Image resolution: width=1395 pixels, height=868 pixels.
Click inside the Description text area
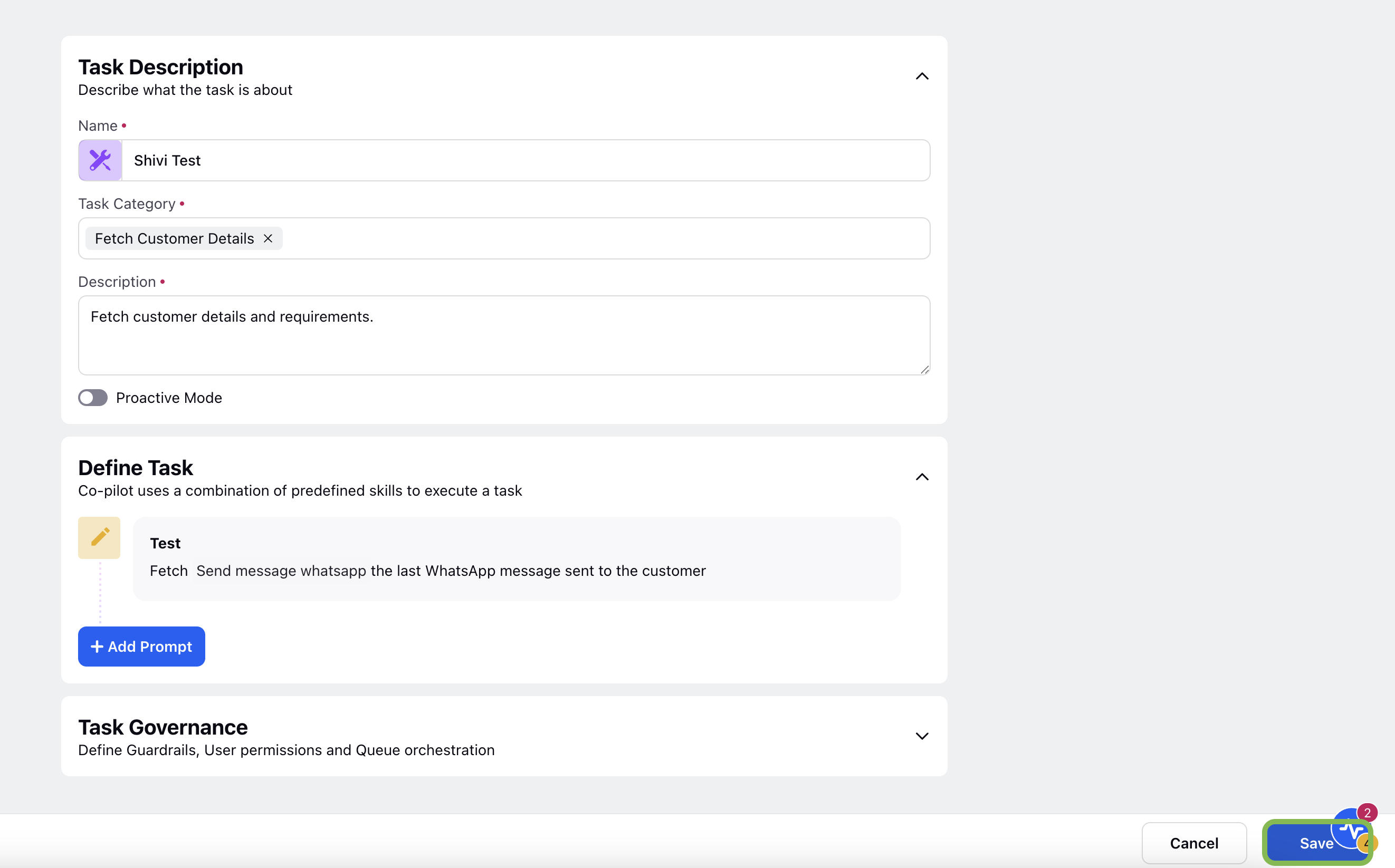pyautogui.click(x=504, y=336)
